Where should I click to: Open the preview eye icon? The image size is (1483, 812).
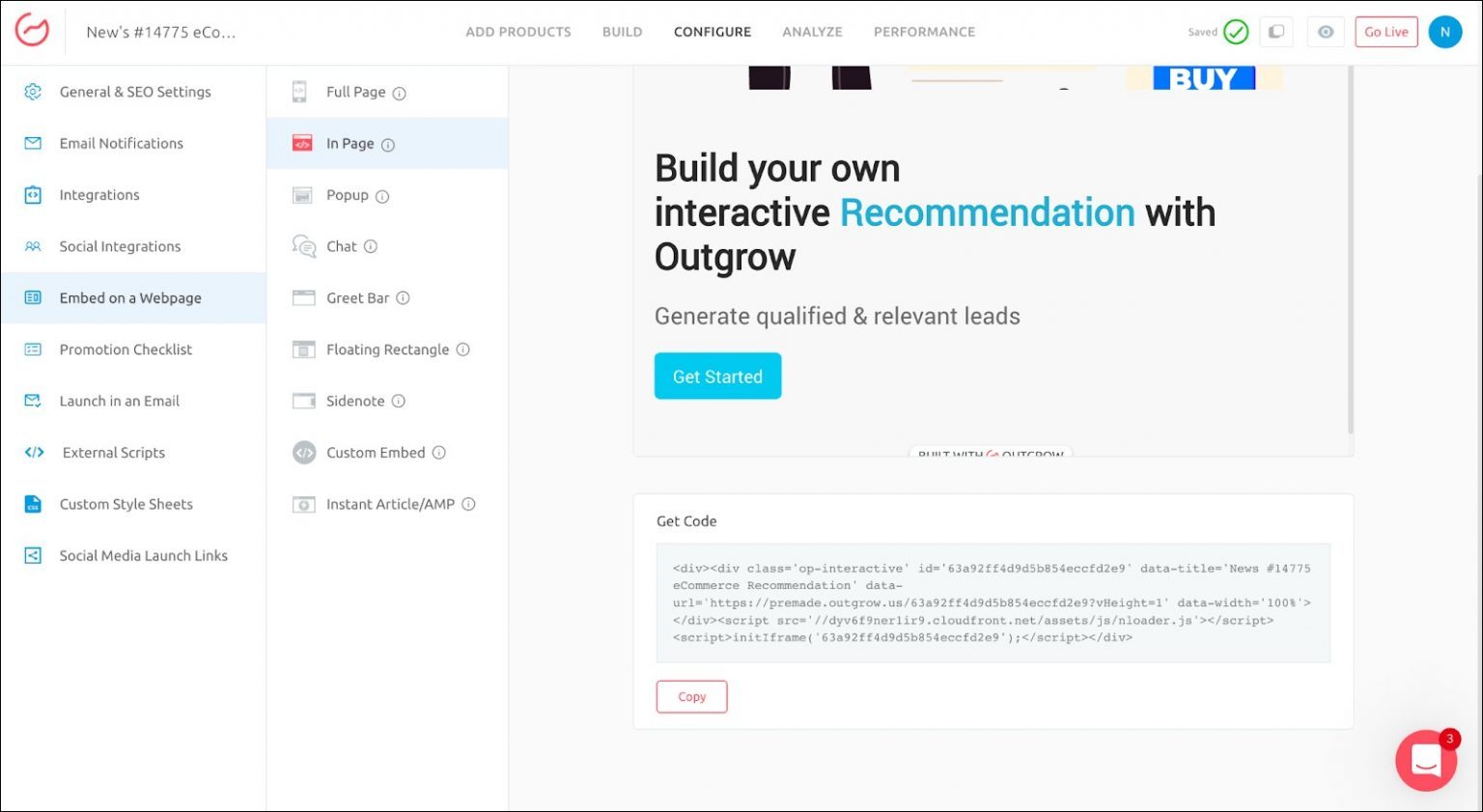tap(1326, 32)
